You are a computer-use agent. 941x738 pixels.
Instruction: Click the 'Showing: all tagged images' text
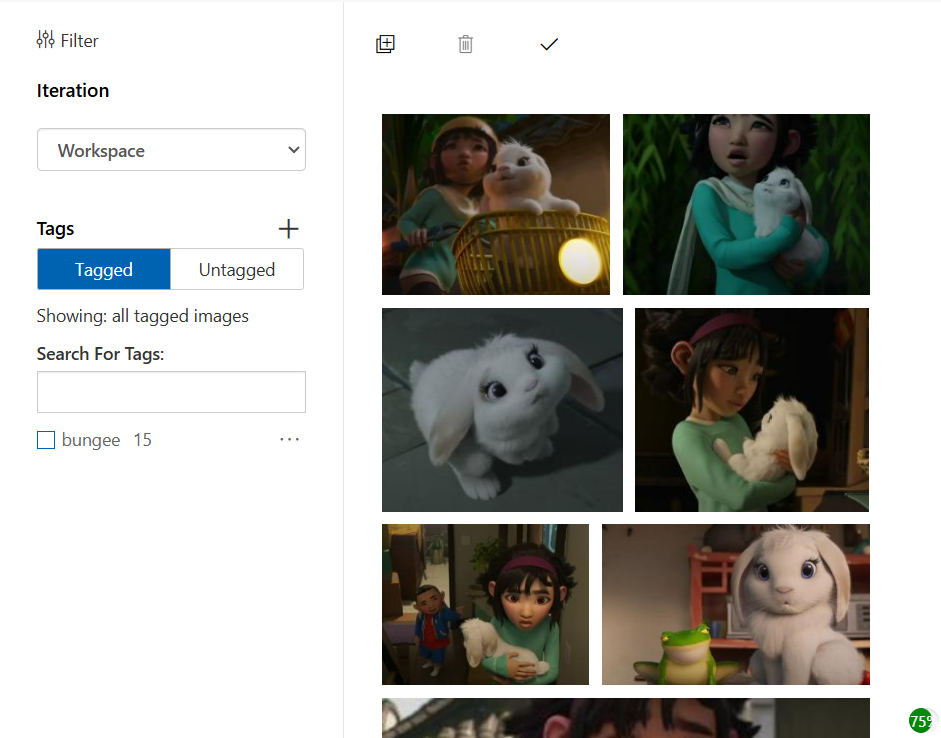tap(143, 316)
